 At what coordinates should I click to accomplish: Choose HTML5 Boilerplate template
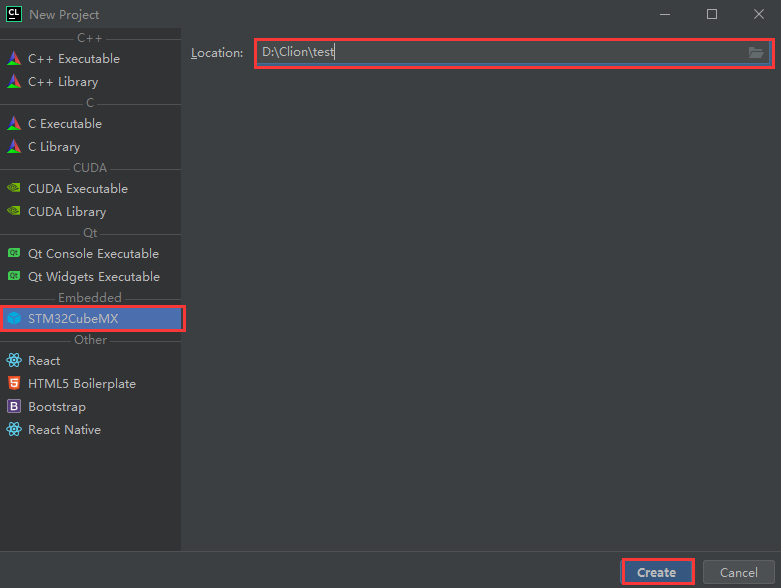point(91,383)
